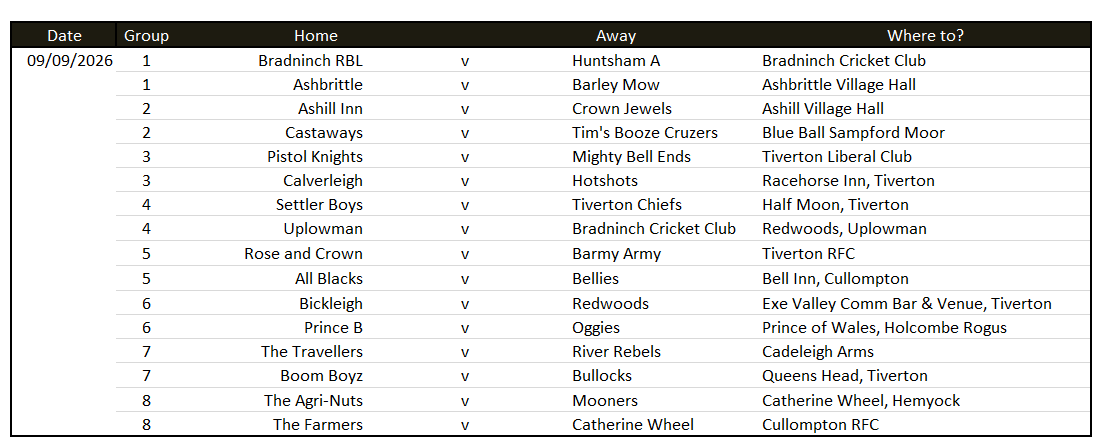This screenshot has width=1110, height=446.
Task: Click the Ashbrittle Village Hall venue cell
Action: tap(839, 85)
